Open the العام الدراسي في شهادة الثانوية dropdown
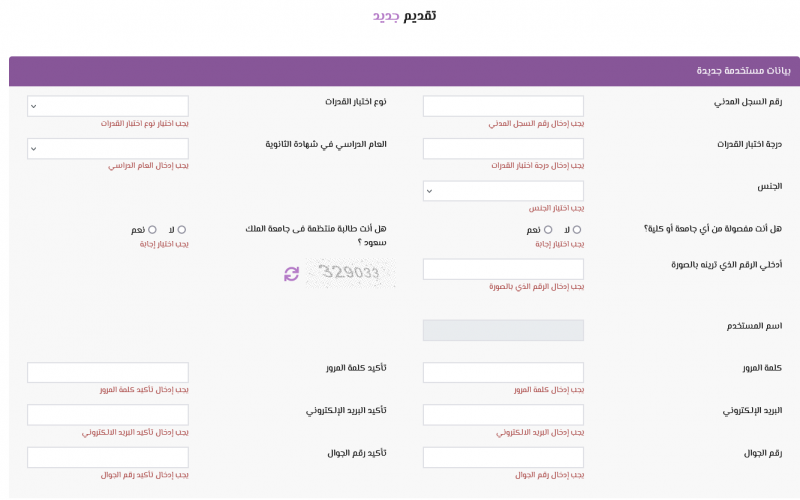Viewport: 800px width, 500px height. click(x=108, y=148)
